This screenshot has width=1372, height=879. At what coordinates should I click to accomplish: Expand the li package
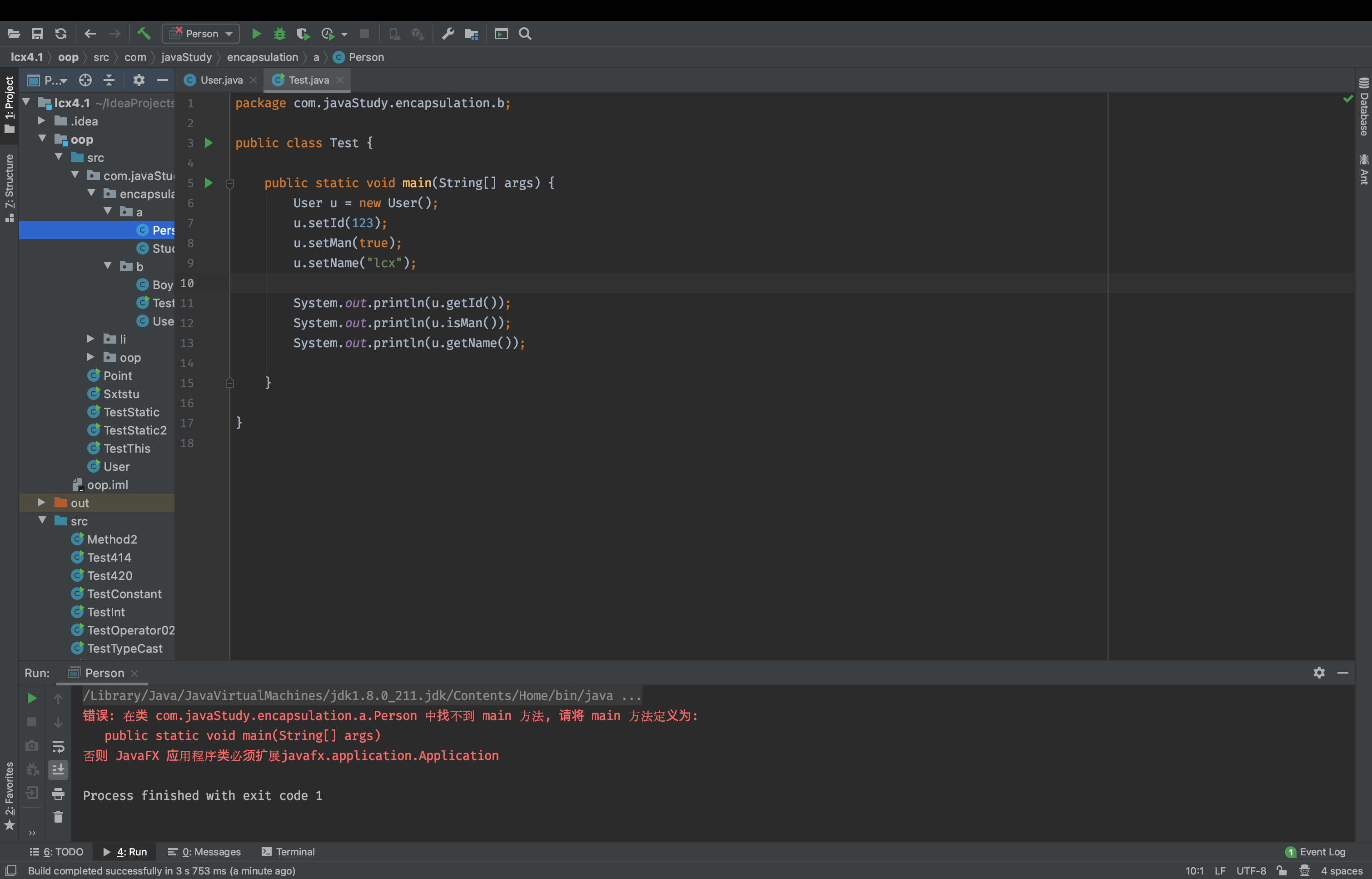(x=90, y=339)
